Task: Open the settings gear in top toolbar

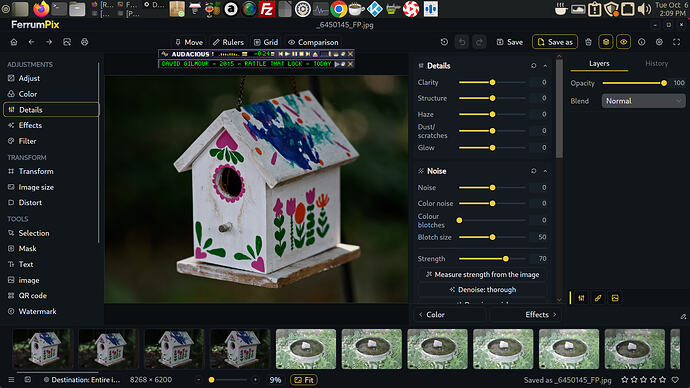Action: (x=659, y=42)
